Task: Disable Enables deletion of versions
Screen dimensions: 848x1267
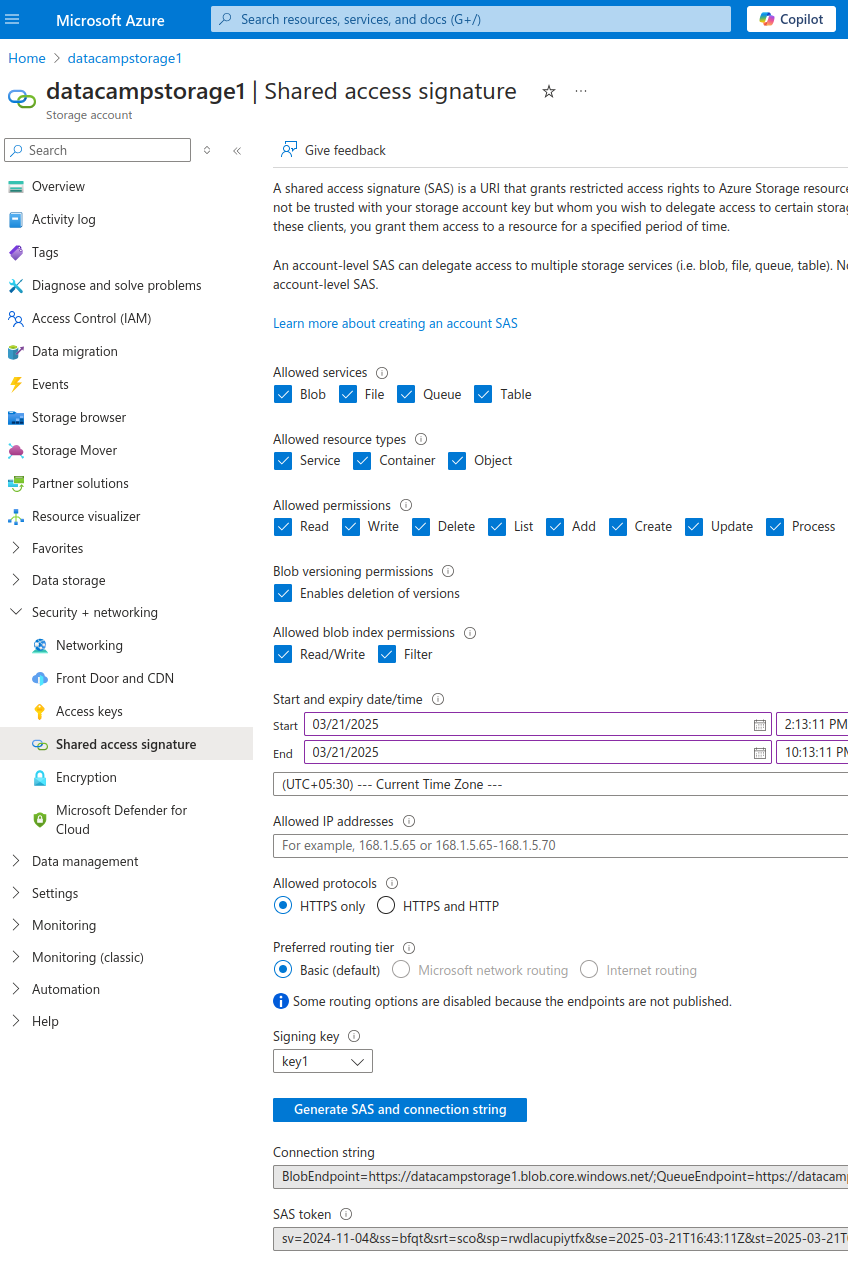Action: [283, 593]
